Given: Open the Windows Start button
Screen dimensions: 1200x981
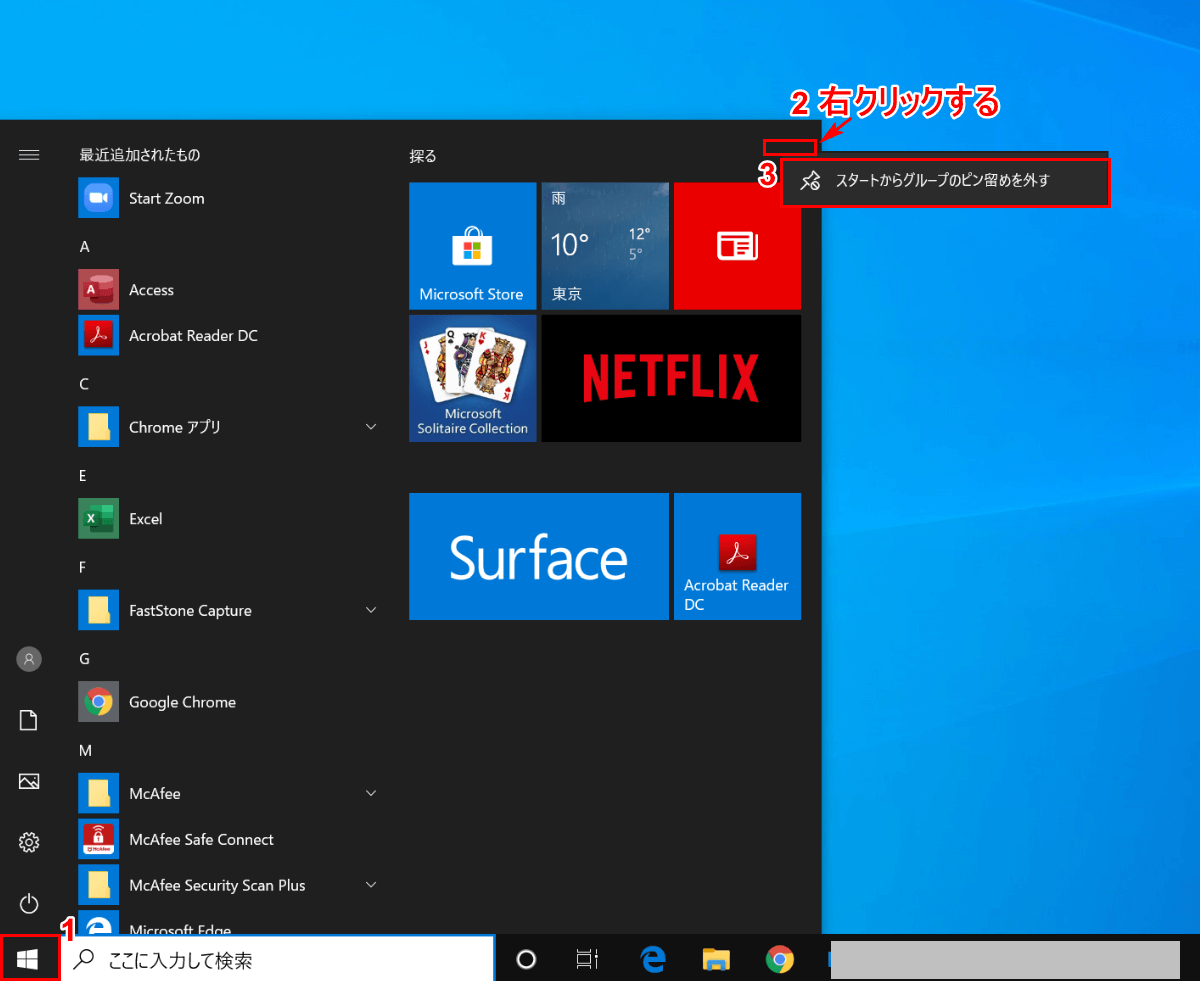Looking at the screenshot, I should coord(29,960).
